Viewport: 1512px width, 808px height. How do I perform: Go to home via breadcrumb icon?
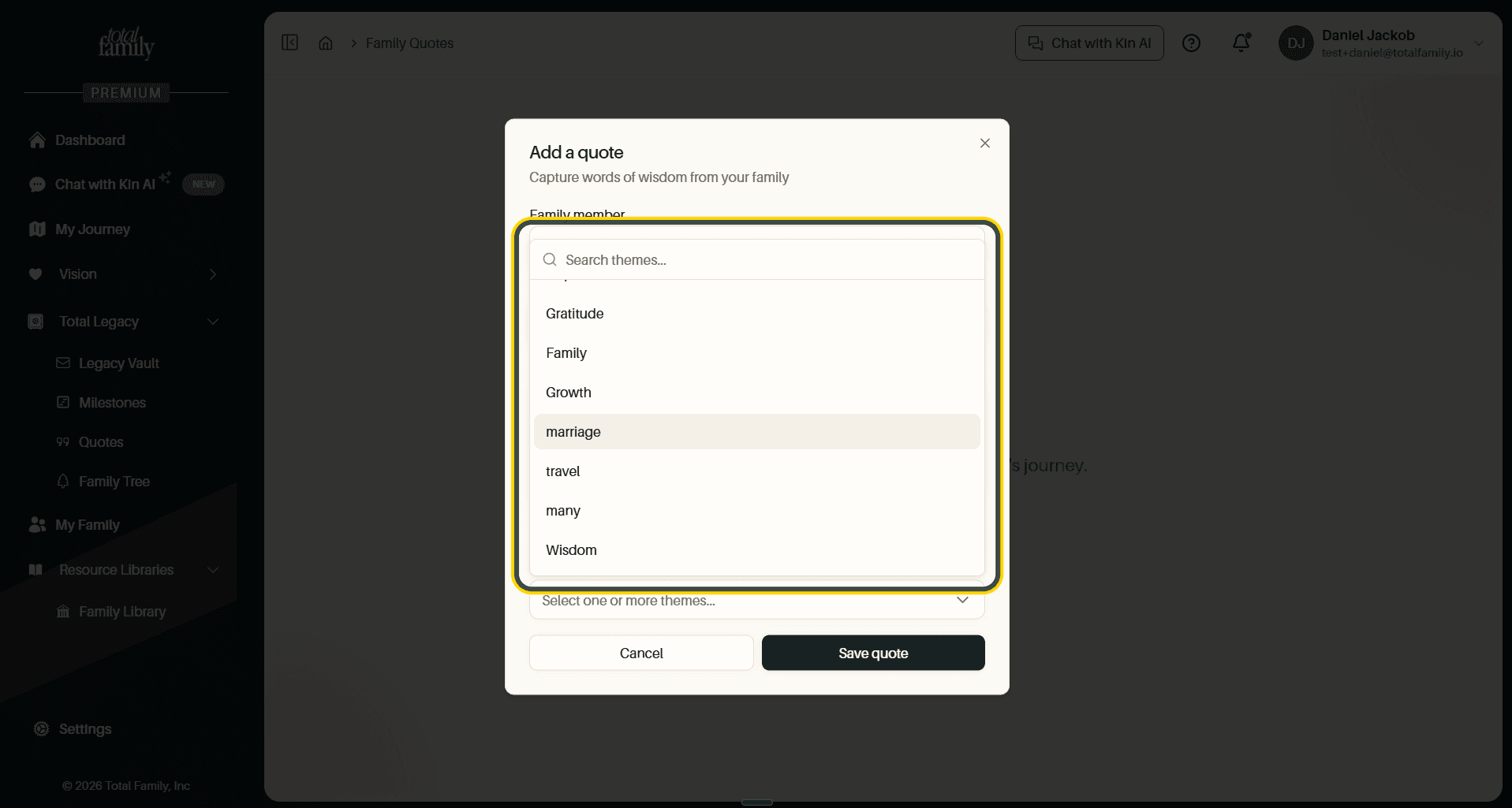coord(326,43)
